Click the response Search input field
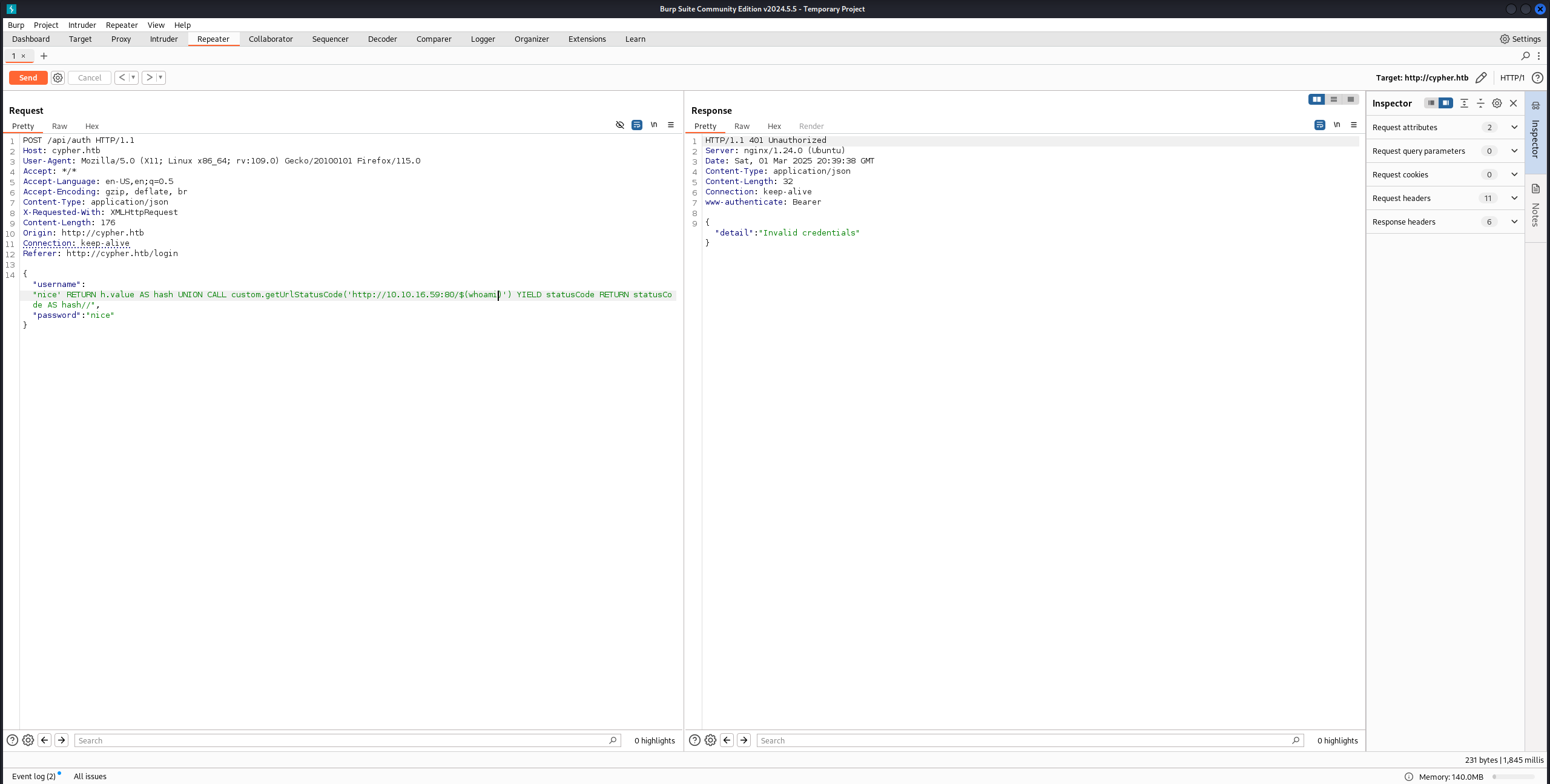The height and width of the screenshot is (784, 1550). point(1023,740)
